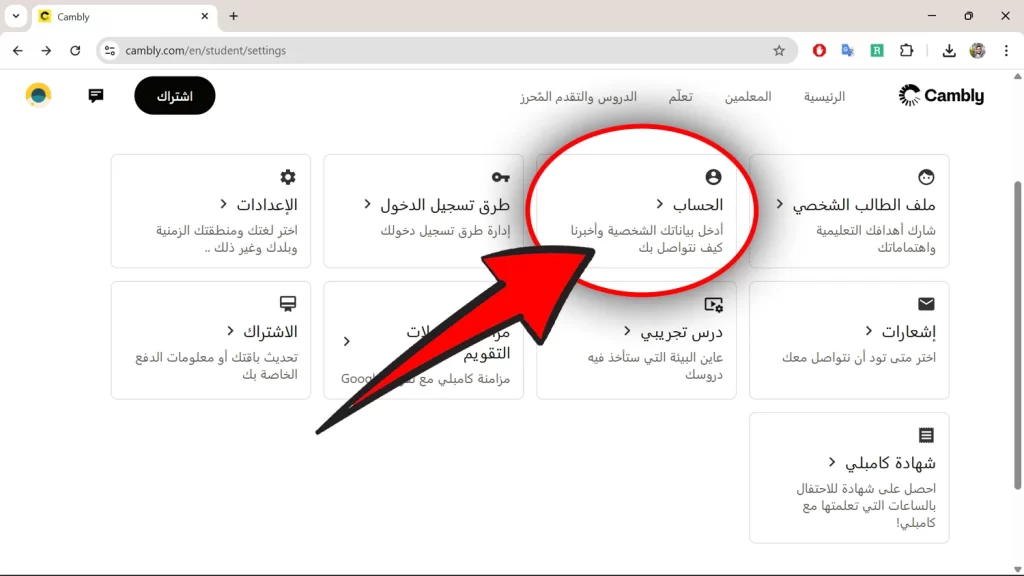Click the monitor icon on الاشتراك card
Viewport: 1024px width, 576px height.
pyautogui.click(x=287, y=303)
